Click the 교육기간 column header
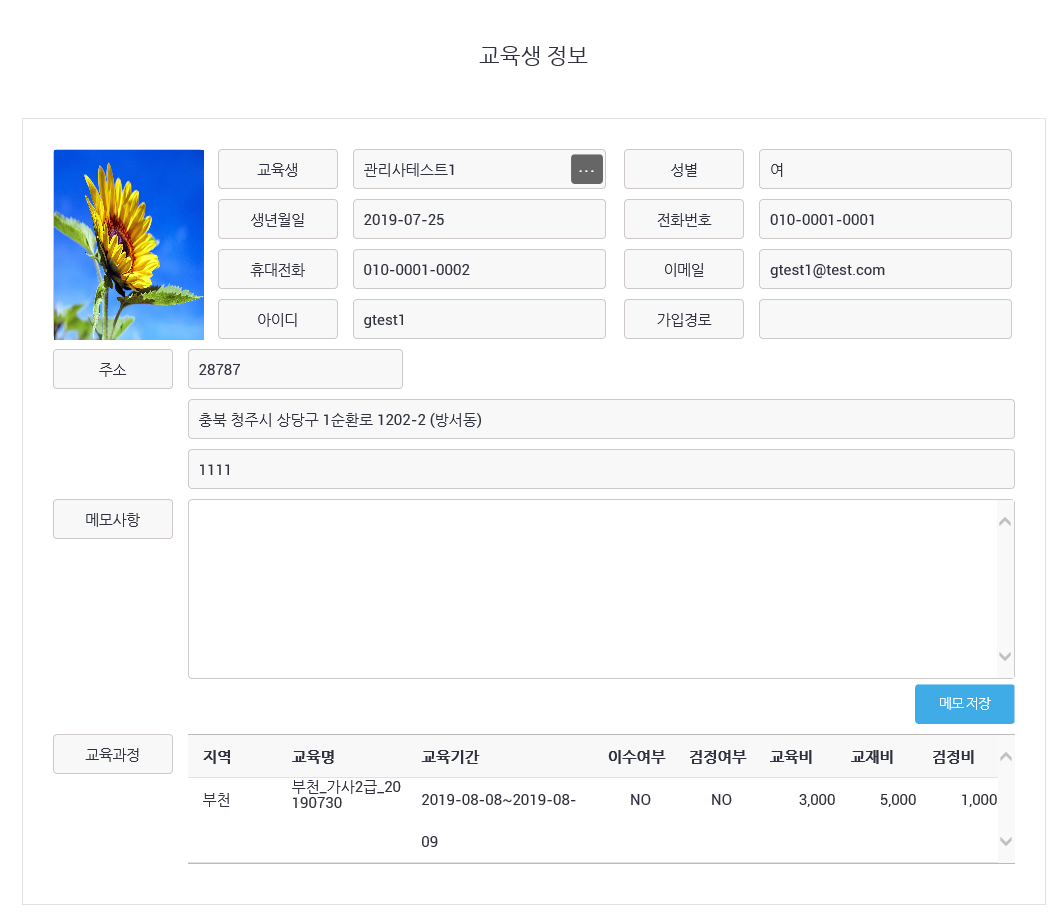Image resolution: width=1059 pixels, height=922 pixels. tap(450, 757)
